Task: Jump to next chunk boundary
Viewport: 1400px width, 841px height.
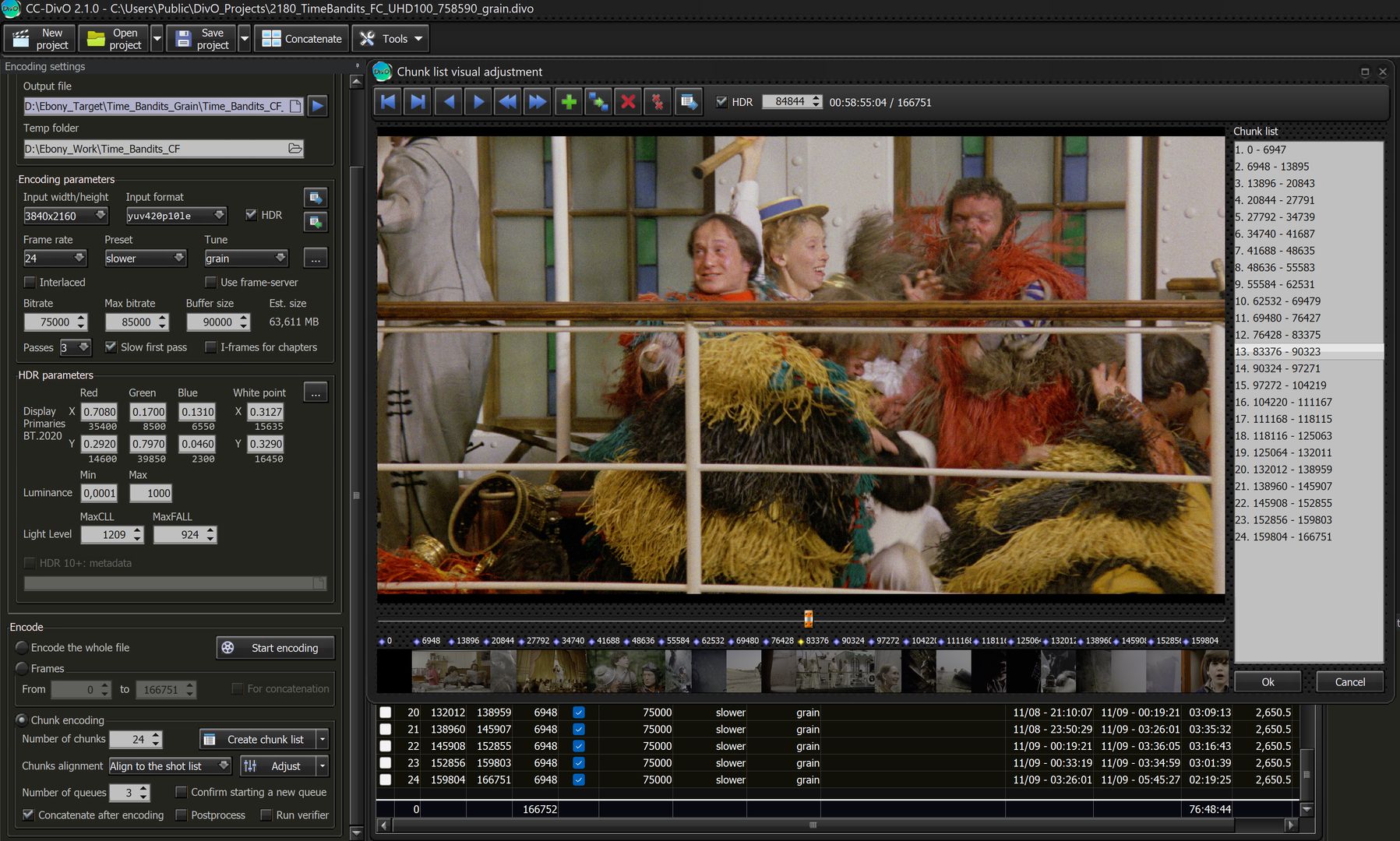Action: click(418, 102)
